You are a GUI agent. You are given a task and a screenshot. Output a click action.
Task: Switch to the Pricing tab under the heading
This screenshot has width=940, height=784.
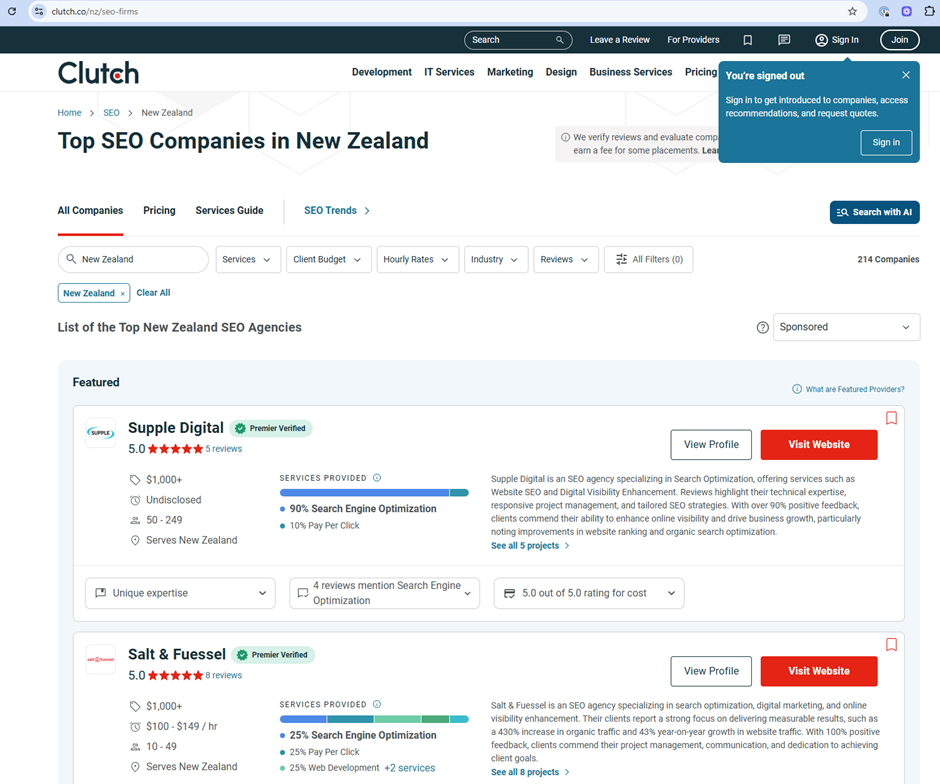(x=159, y=210)
